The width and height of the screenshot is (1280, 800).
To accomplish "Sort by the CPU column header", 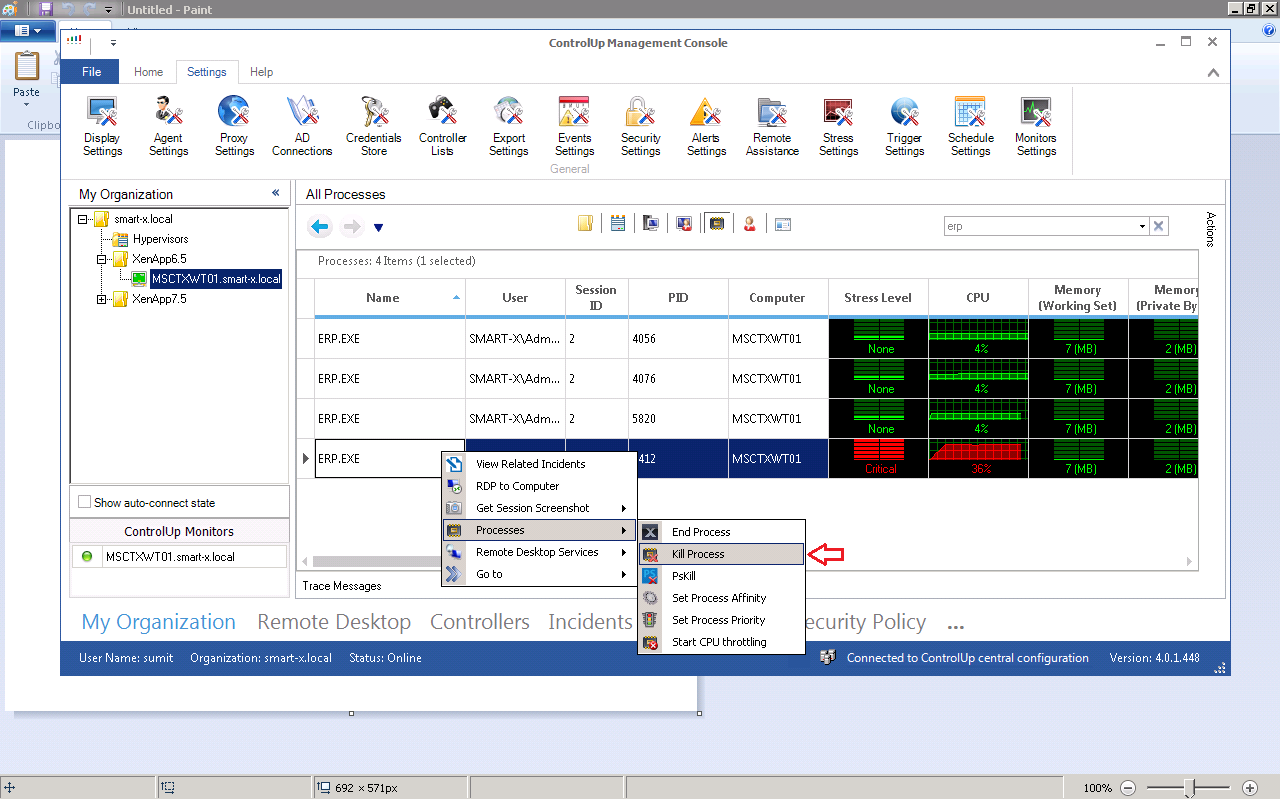I will [978, 298].
